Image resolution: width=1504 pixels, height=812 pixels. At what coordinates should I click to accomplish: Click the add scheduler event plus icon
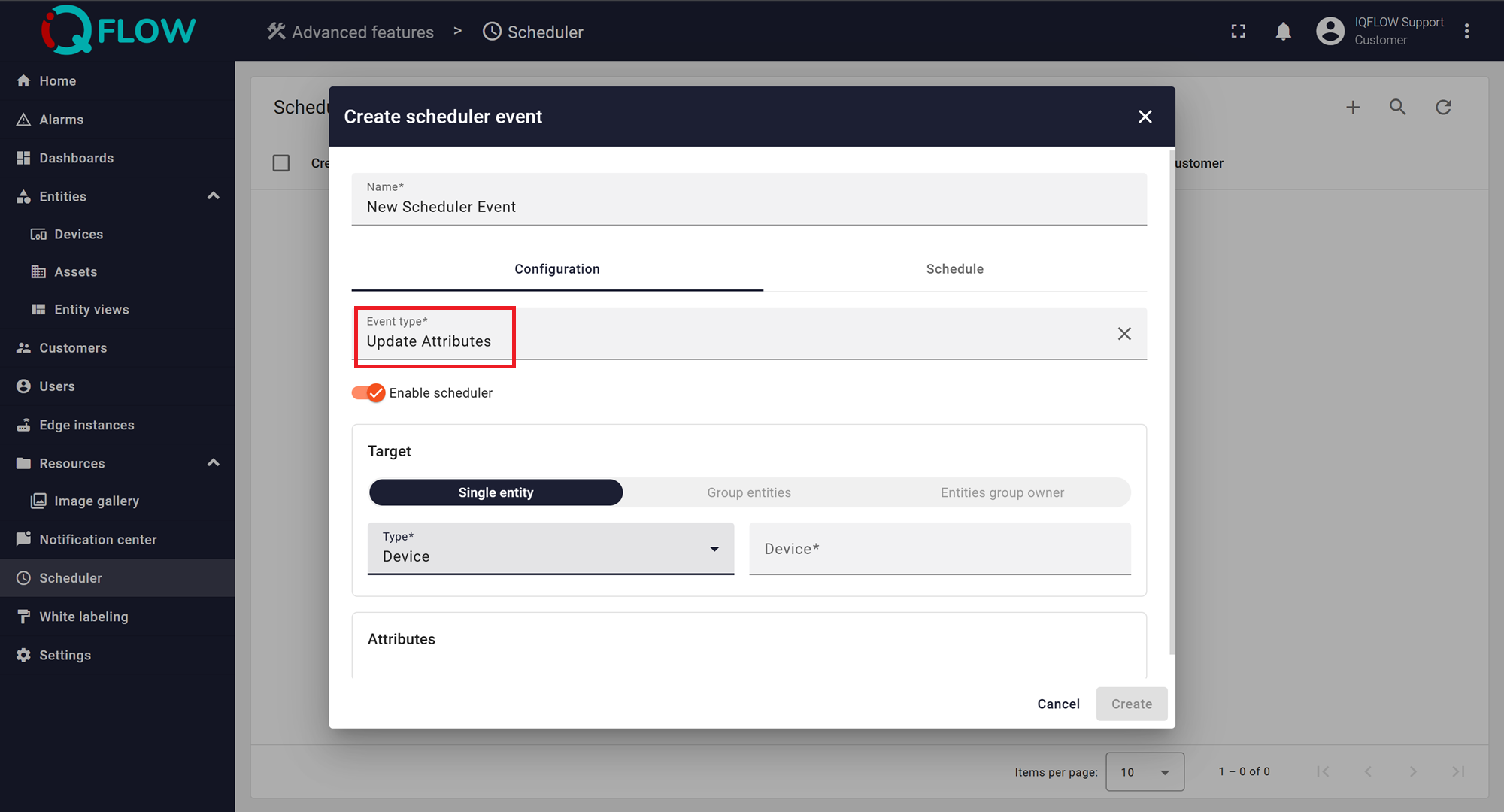pos(1352,108)
